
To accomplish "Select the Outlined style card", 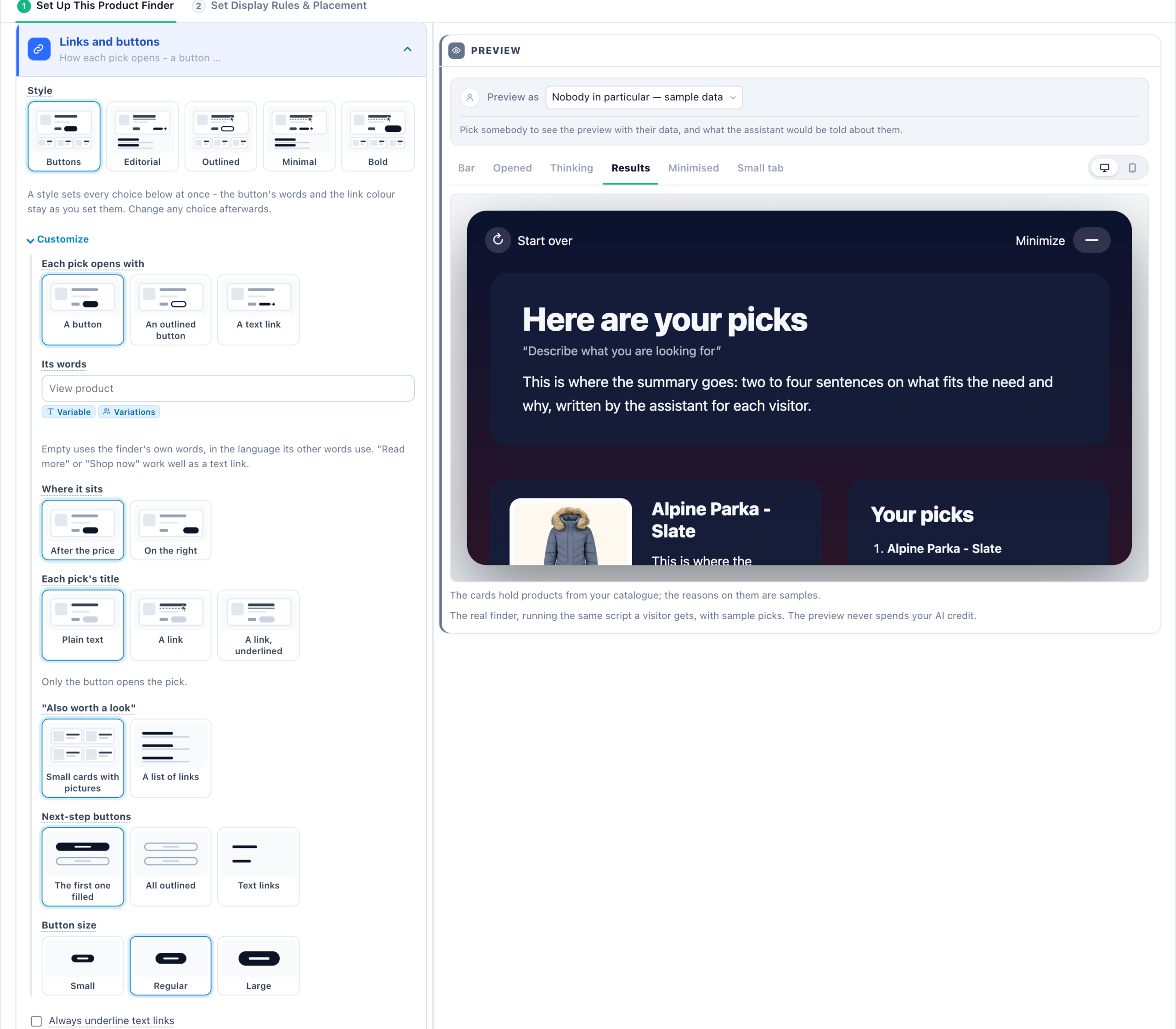I will pos(221,137).
